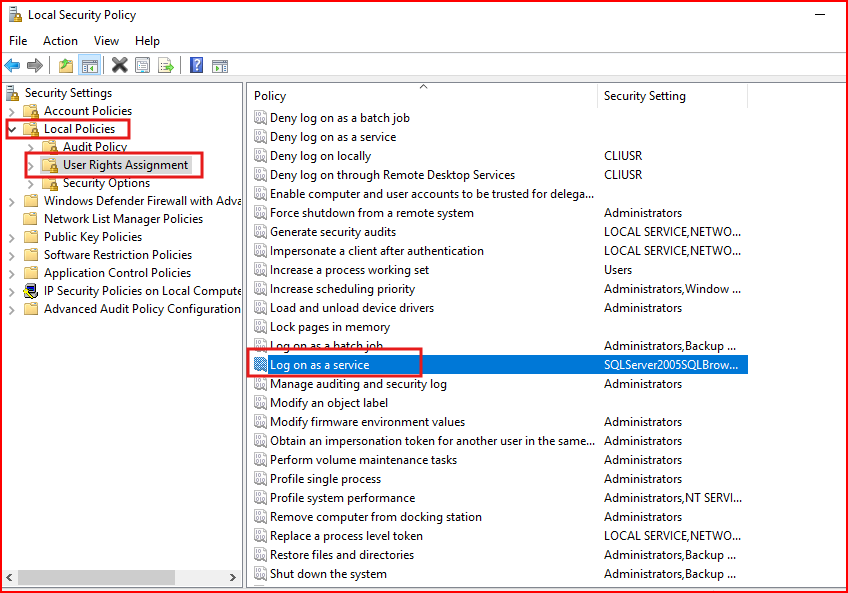Click the Up One Level folder icon
Screen dimensions: 848x593
pyautogui.click(x=66, y=66)
